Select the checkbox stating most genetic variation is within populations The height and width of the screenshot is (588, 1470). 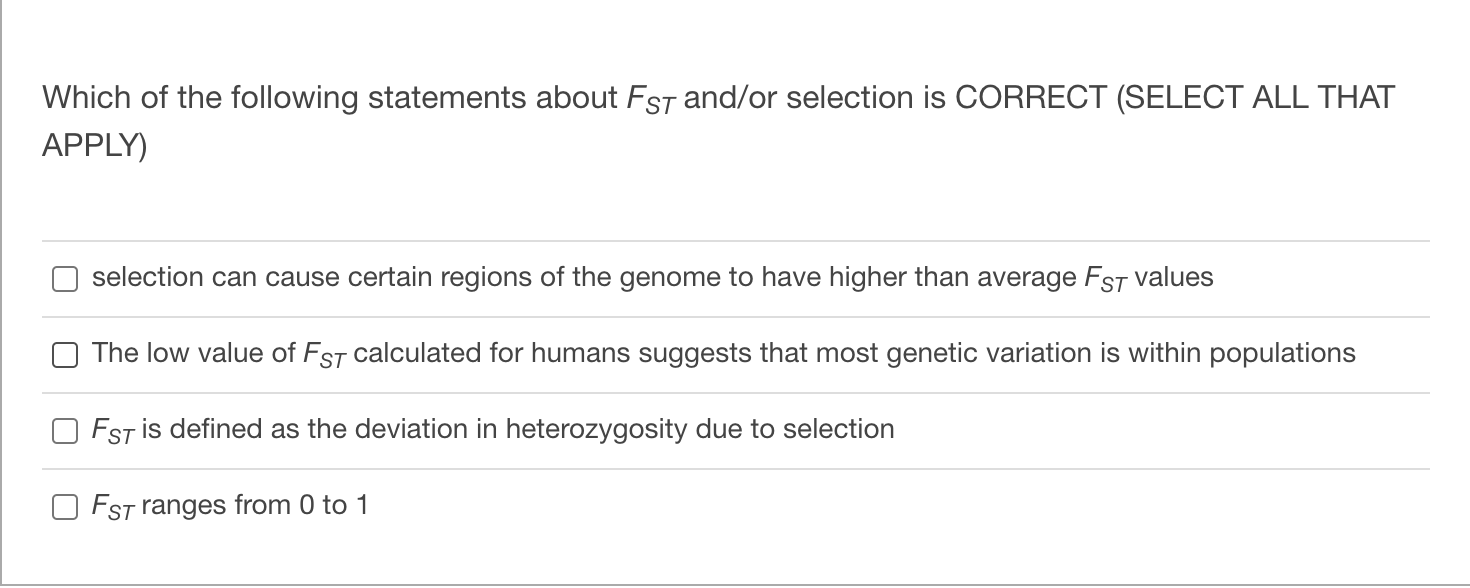coord(65,355)
